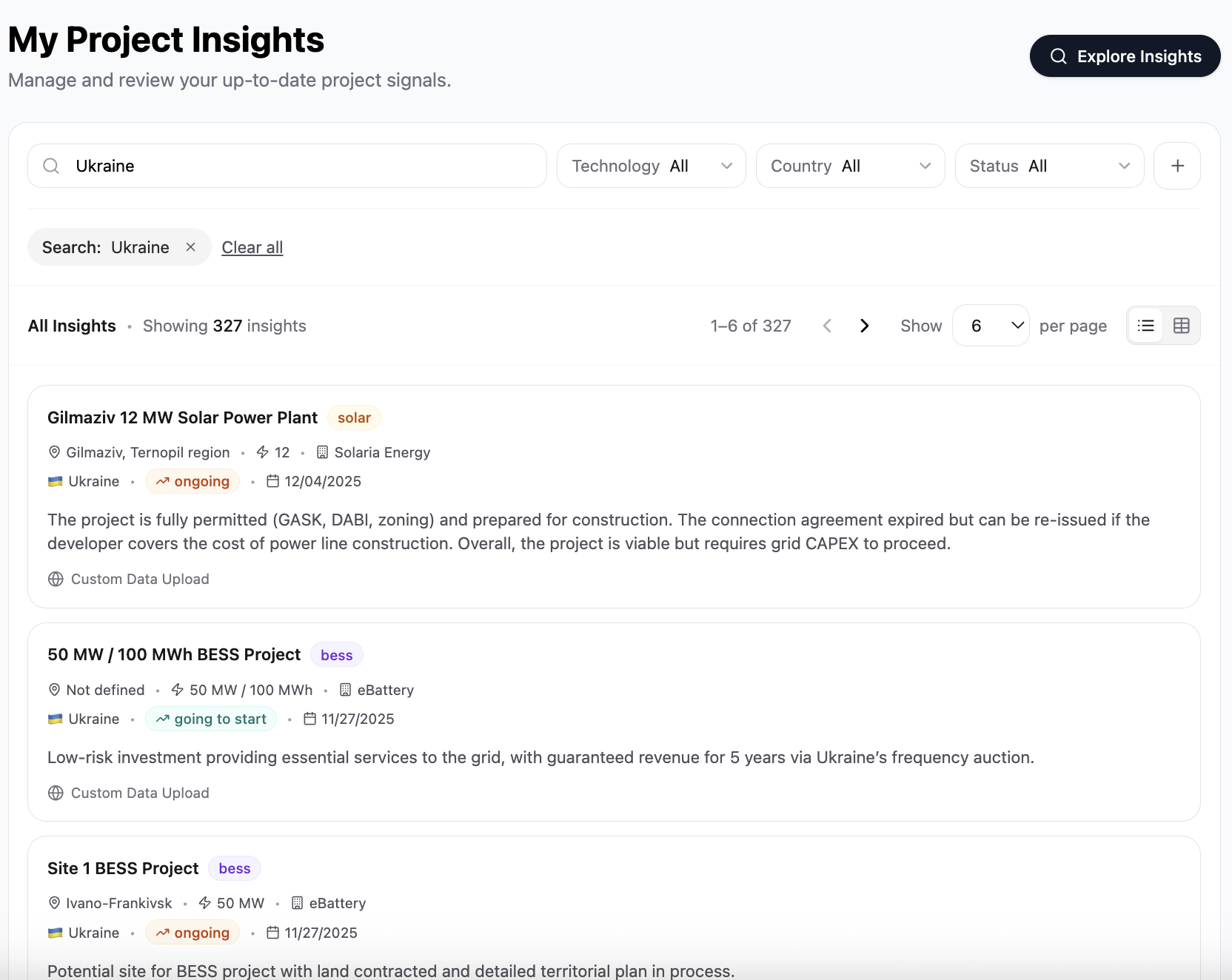Click calendar icon in Site 1 BESS card
This screenshot has width=1232, height=980.
(272, 933)
